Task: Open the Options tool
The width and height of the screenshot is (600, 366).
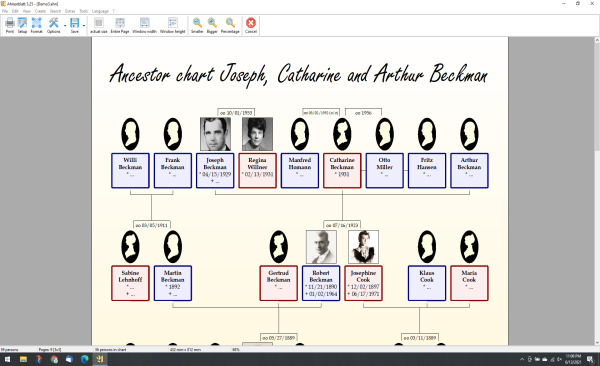Action: [x=54, y=25]
